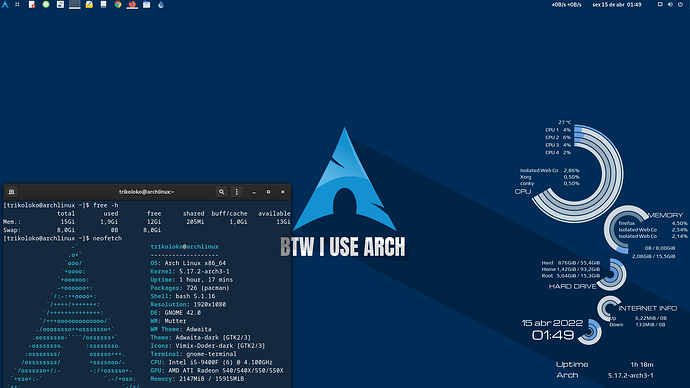Open the Arch logo activities menu
This screenshot has width=690, height=388.
[5, 4]
